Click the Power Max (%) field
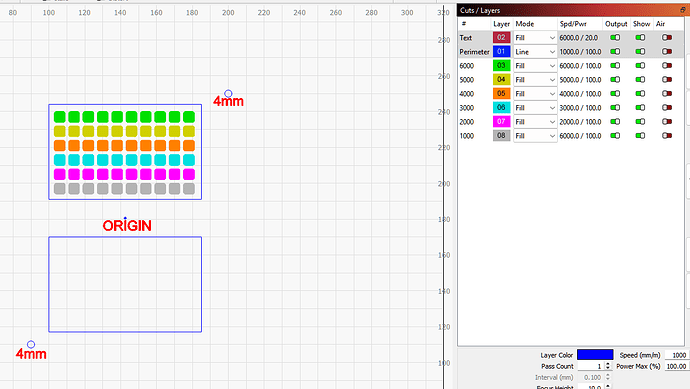The width and height of the screenshot is (690, 389). 676,366
